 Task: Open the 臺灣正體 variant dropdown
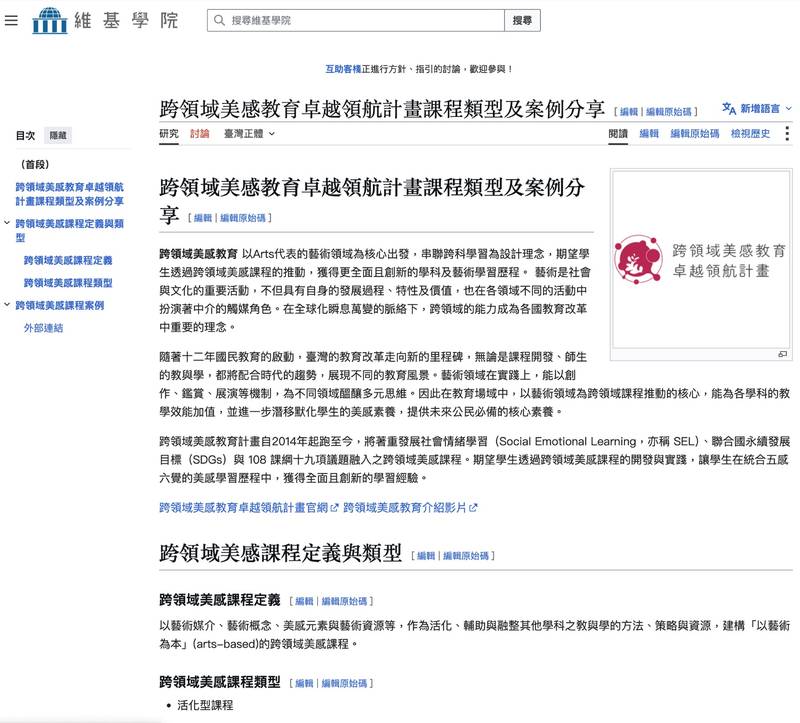point(249,134)
